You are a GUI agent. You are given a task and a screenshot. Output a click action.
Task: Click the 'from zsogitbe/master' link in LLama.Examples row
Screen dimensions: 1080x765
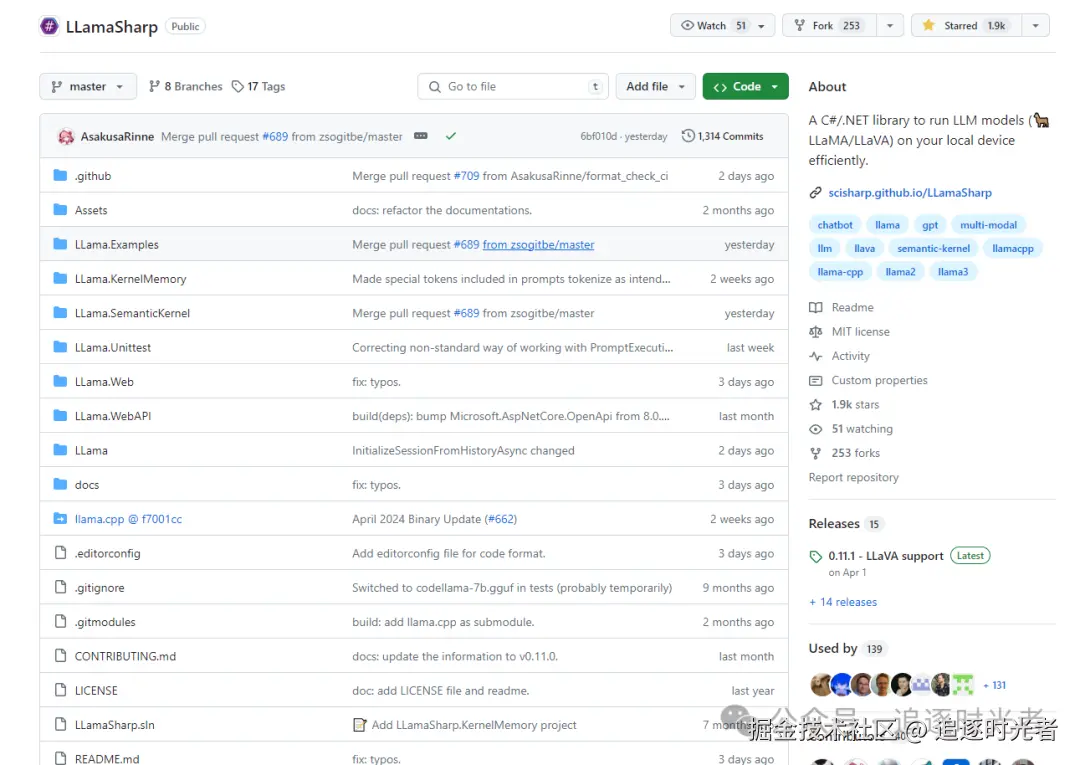[539, 244]
